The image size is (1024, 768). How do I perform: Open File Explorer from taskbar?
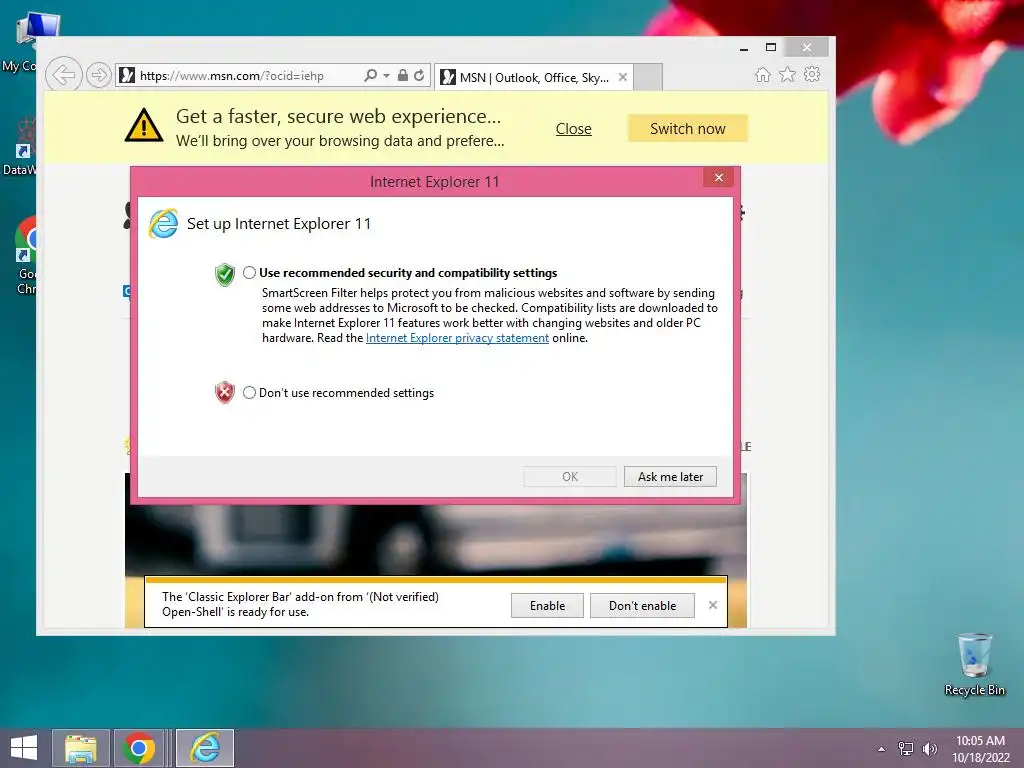click(x=81, y=748)
